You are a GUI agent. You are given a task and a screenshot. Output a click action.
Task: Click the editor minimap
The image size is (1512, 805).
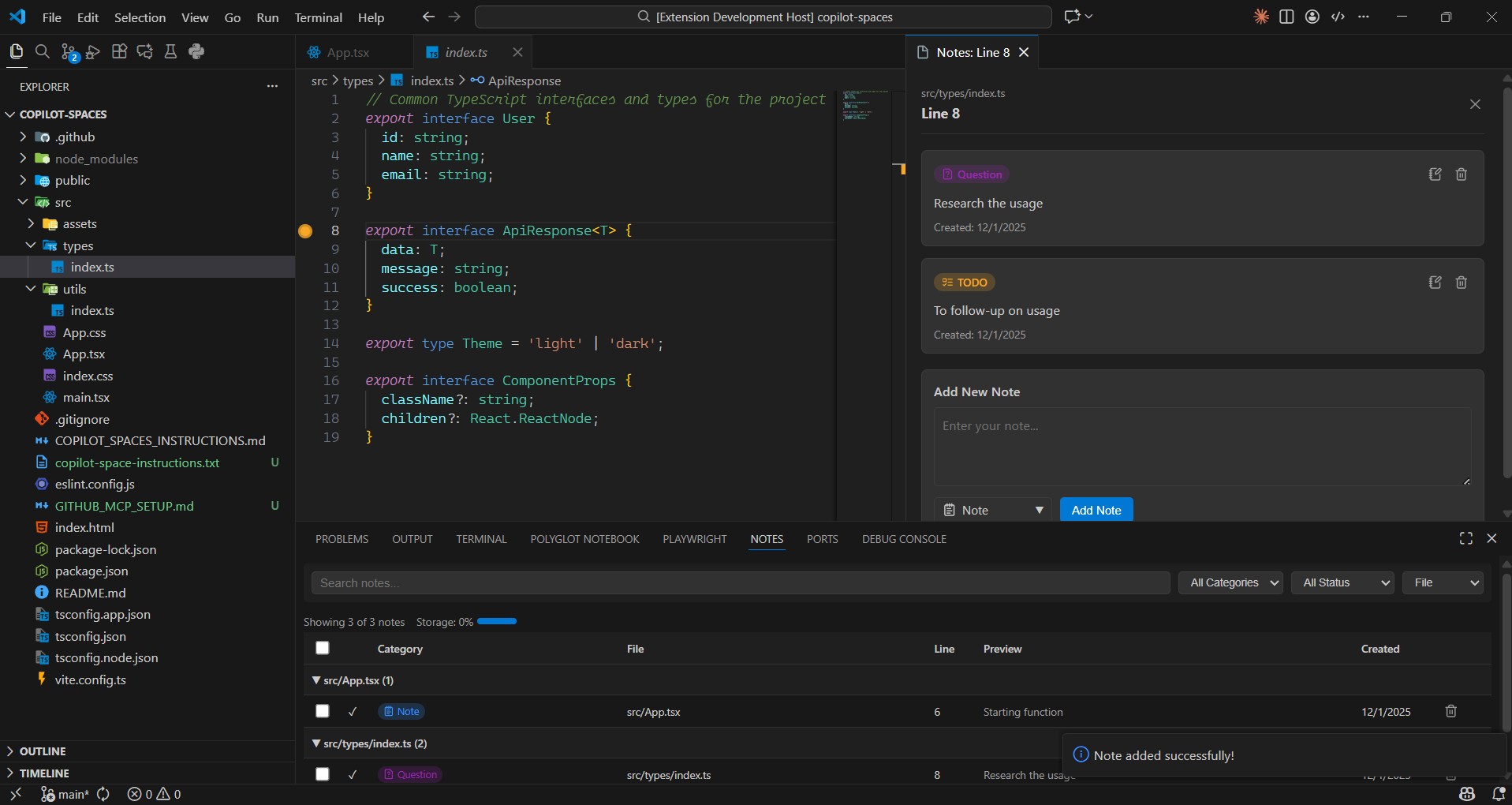(x=864, y=305)
